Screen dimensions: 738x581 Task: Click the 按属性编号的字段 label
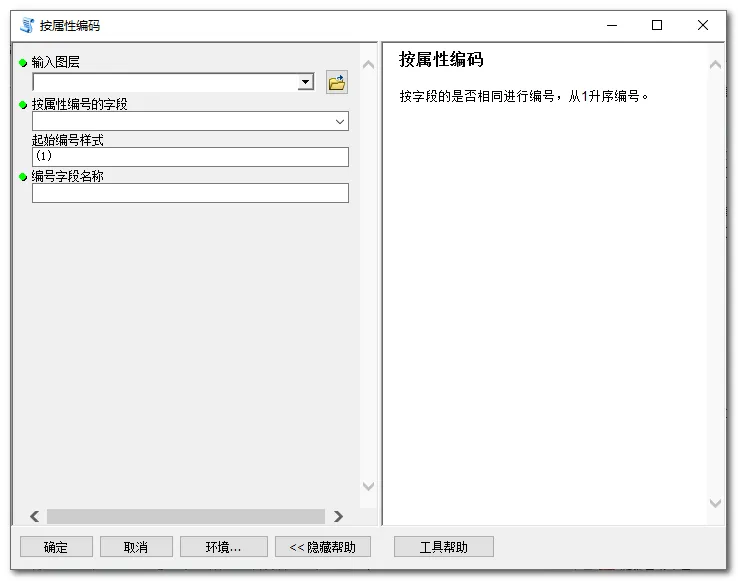click(80, 104)
